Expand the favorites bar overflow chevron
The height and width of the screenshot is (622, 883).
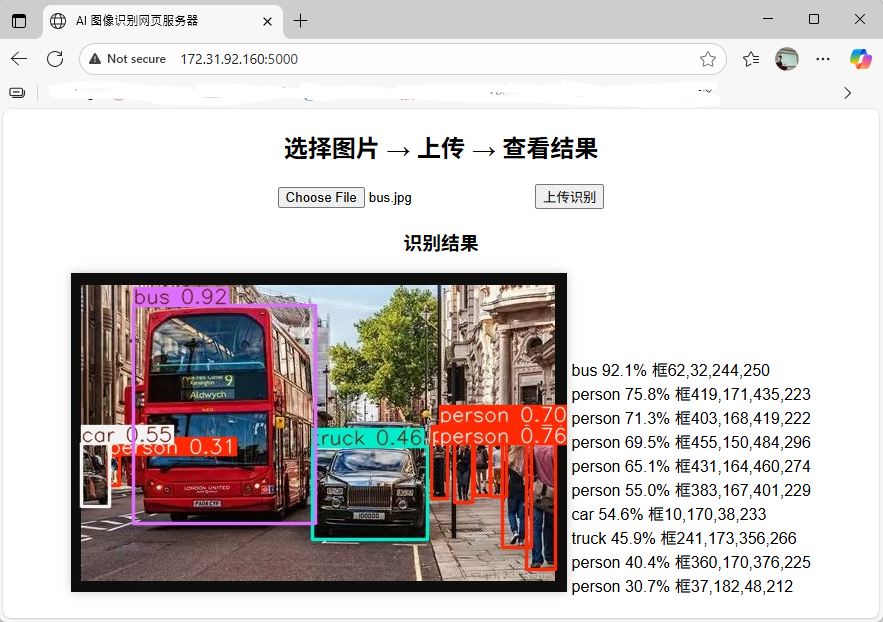coord(848,92)
